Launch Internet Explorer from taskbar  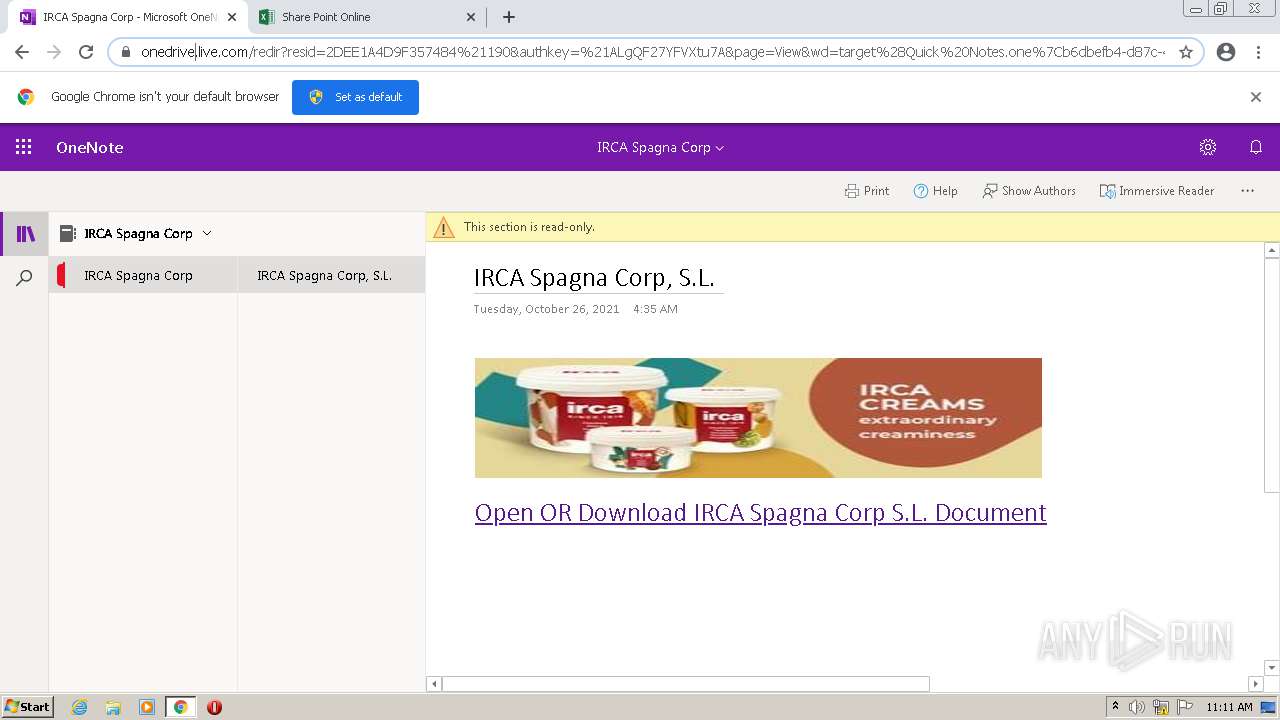point(79,707)
